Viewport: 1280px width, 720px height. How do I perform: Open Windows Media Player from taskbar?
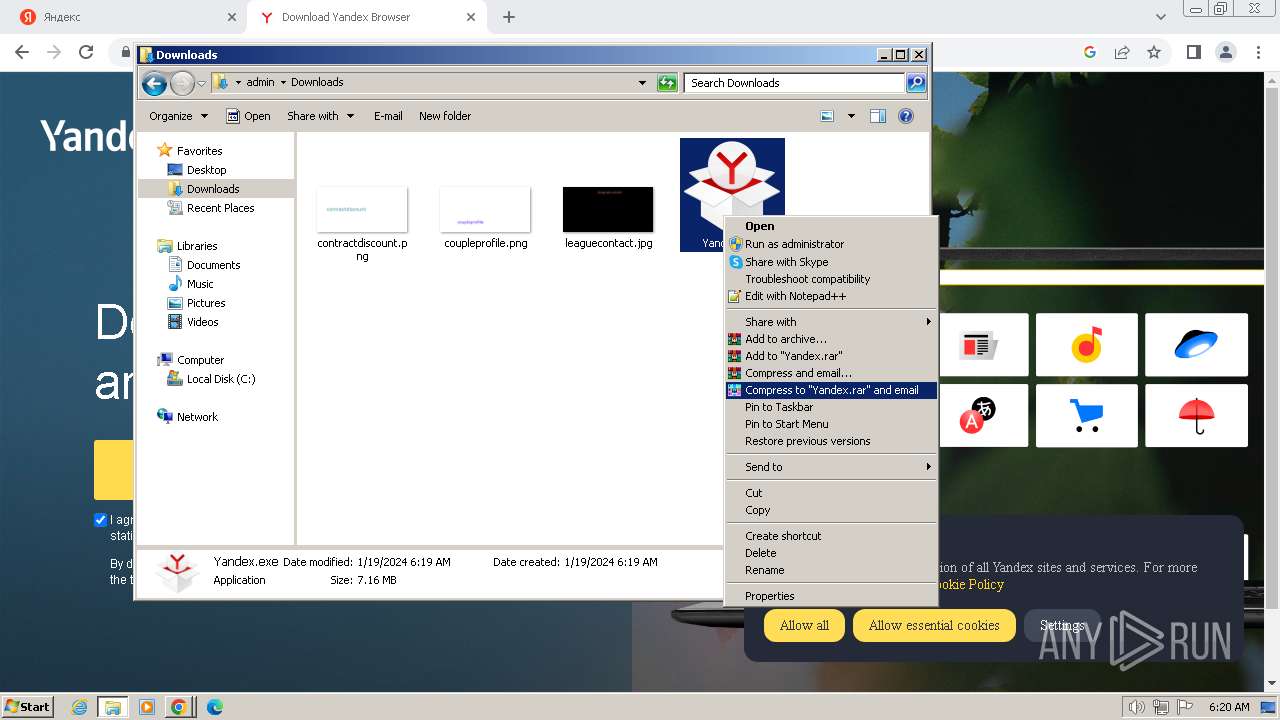[x=147, y=707]
